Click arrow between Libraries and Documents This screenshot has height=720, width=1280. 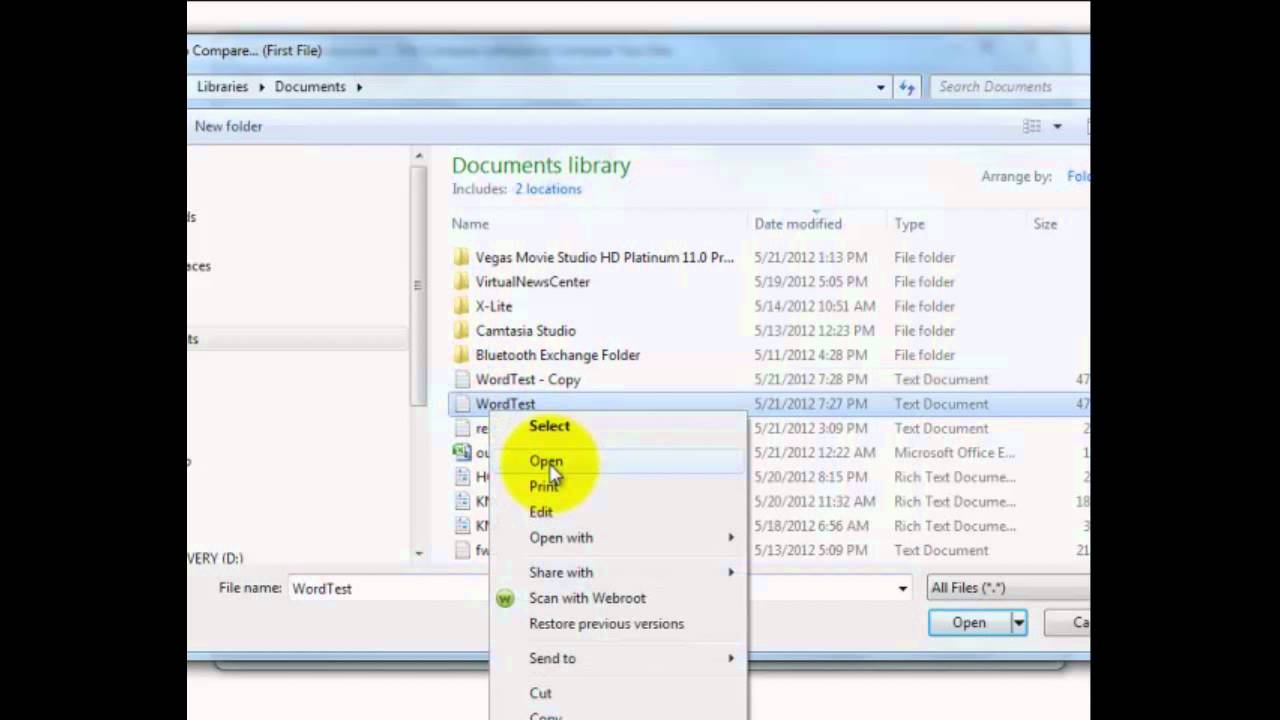click(x=263, y=87)
